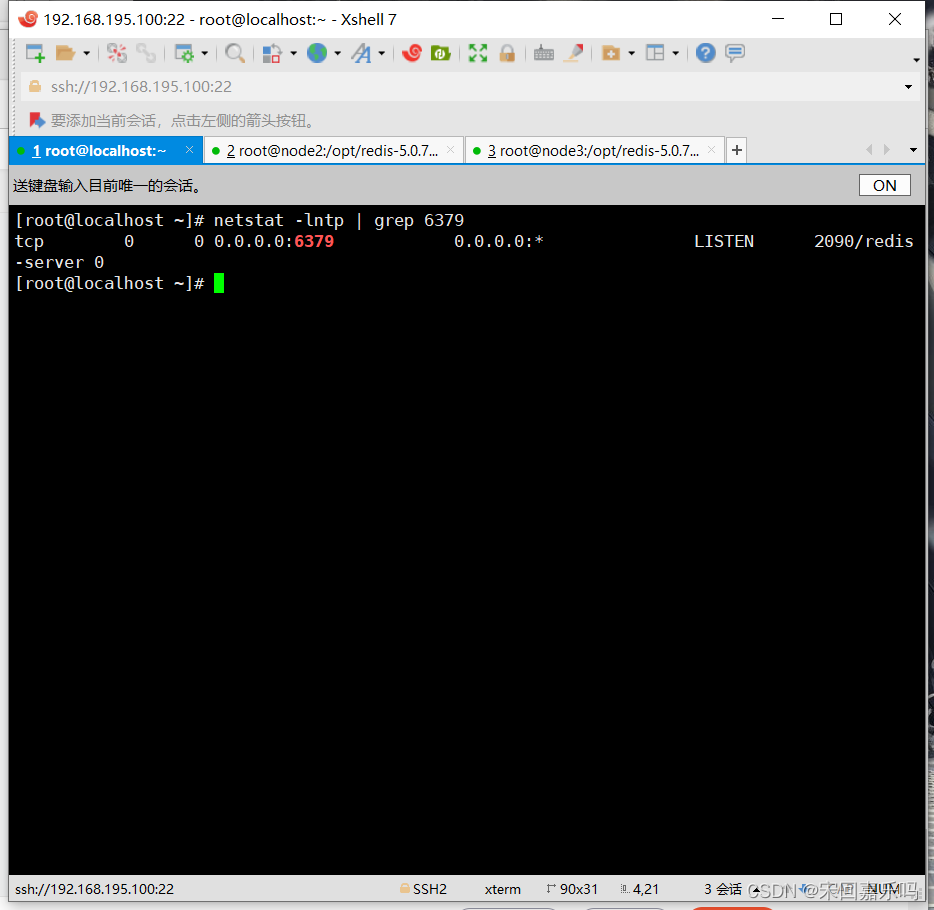Switch to tab 3 root@node3
934x910 pixels.
pos(593,151)
